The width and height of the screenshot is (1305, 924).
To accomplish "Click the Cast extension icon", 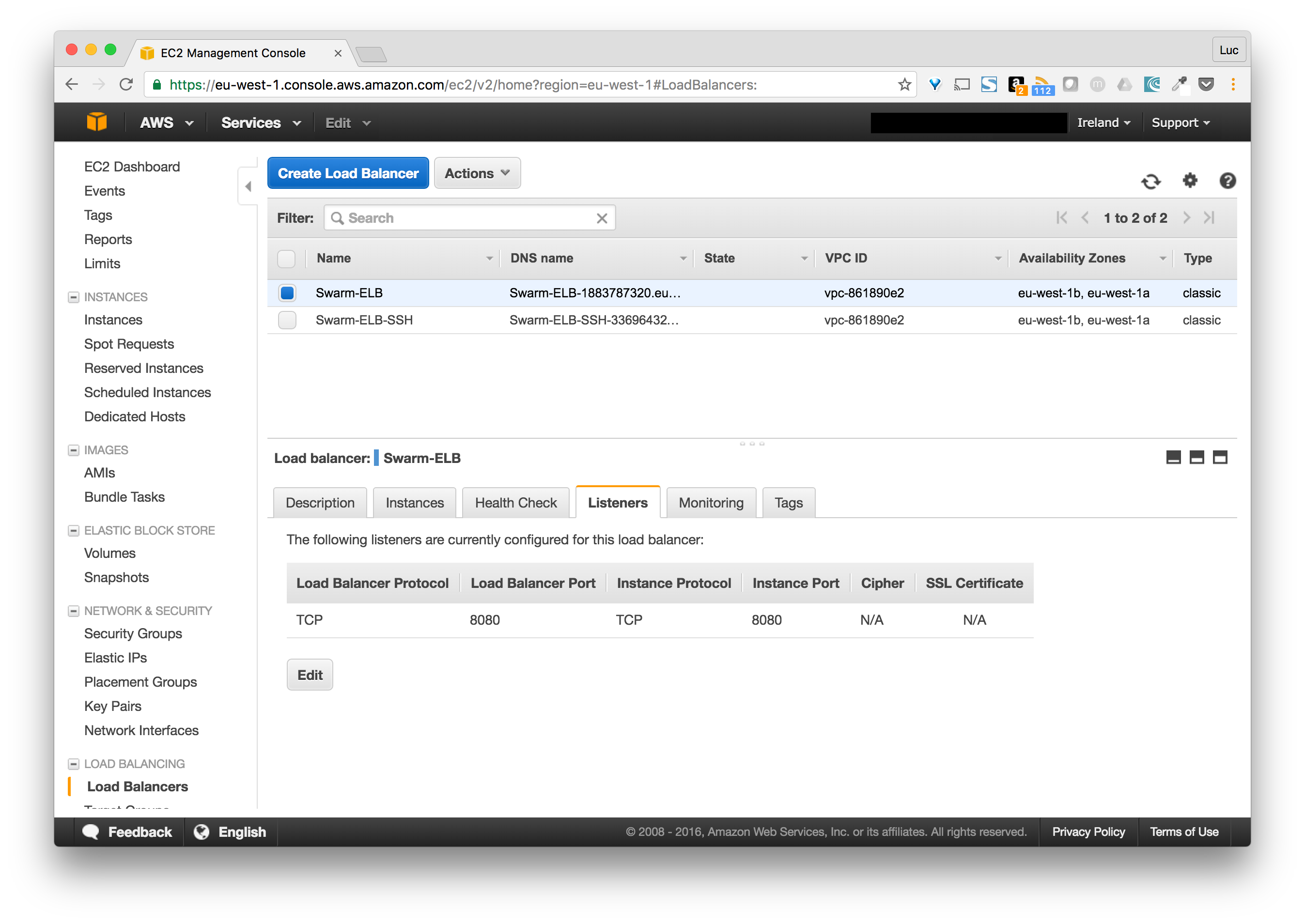I will [962, 85].
